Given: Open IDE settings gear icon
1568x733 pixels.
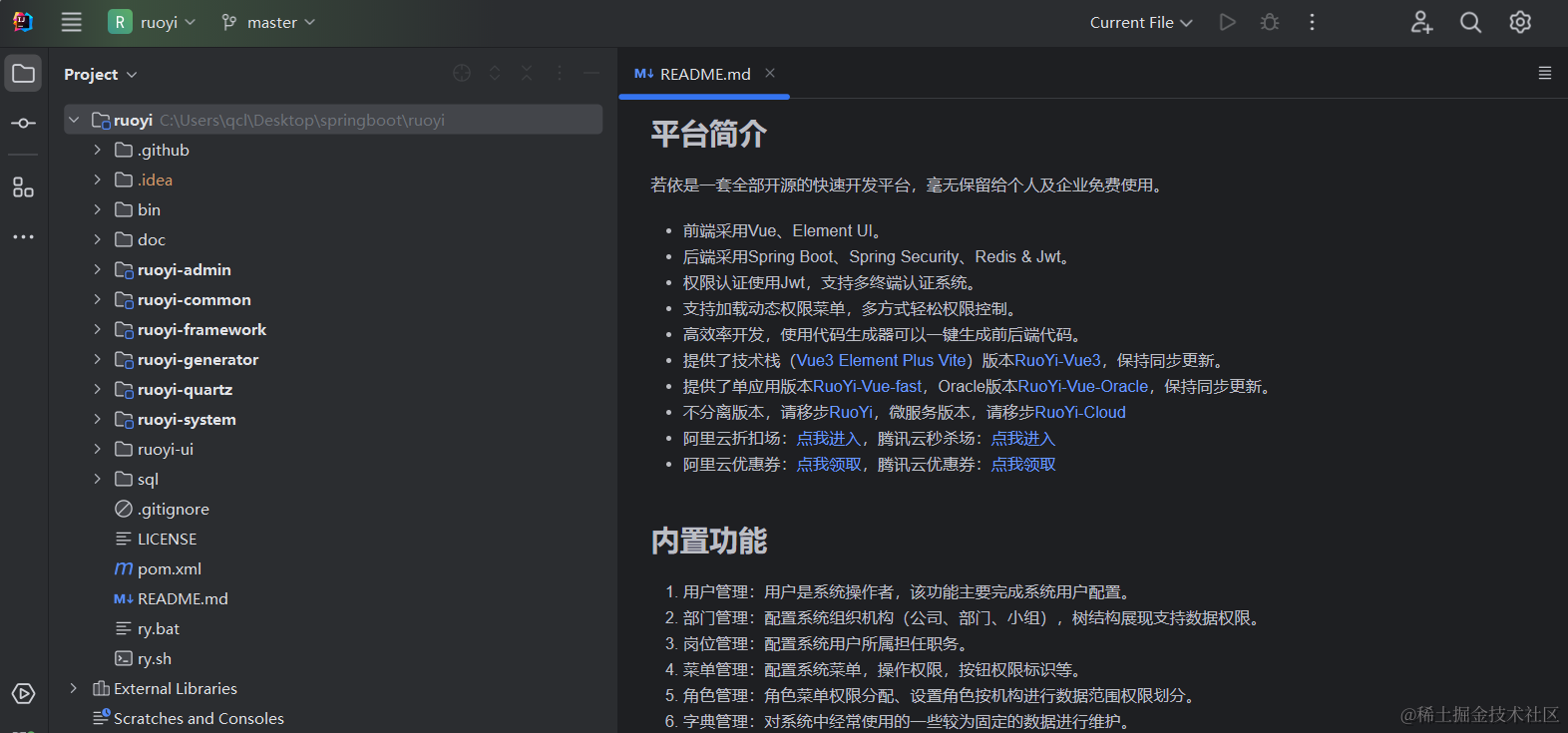Looking at the screenshot, I should tap(1520, 22).
